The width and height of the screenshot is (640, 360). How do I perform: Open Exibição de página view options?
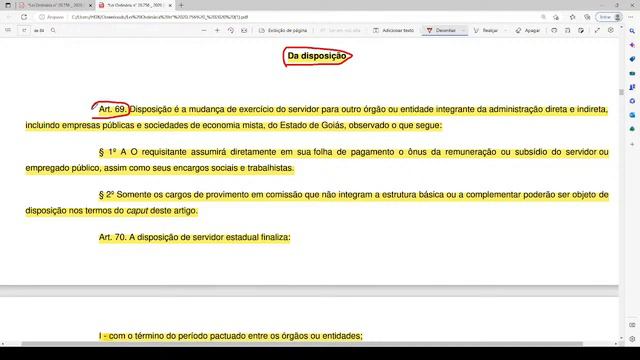[283, 30]
